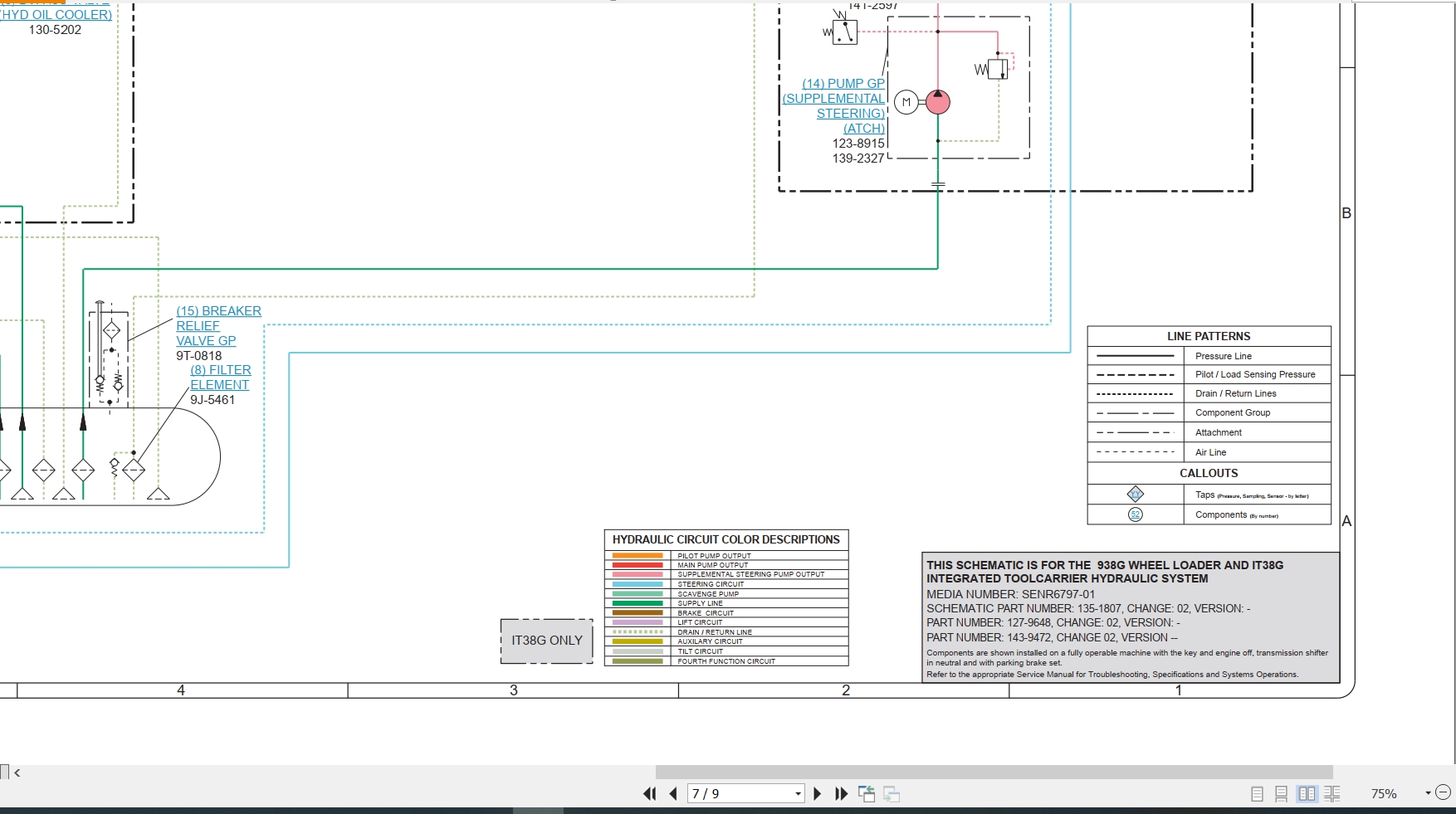Image resolution: width=1456 pixels, height=814 pixels.
Task: Select single page view layout
Action: click(1257, 794)
